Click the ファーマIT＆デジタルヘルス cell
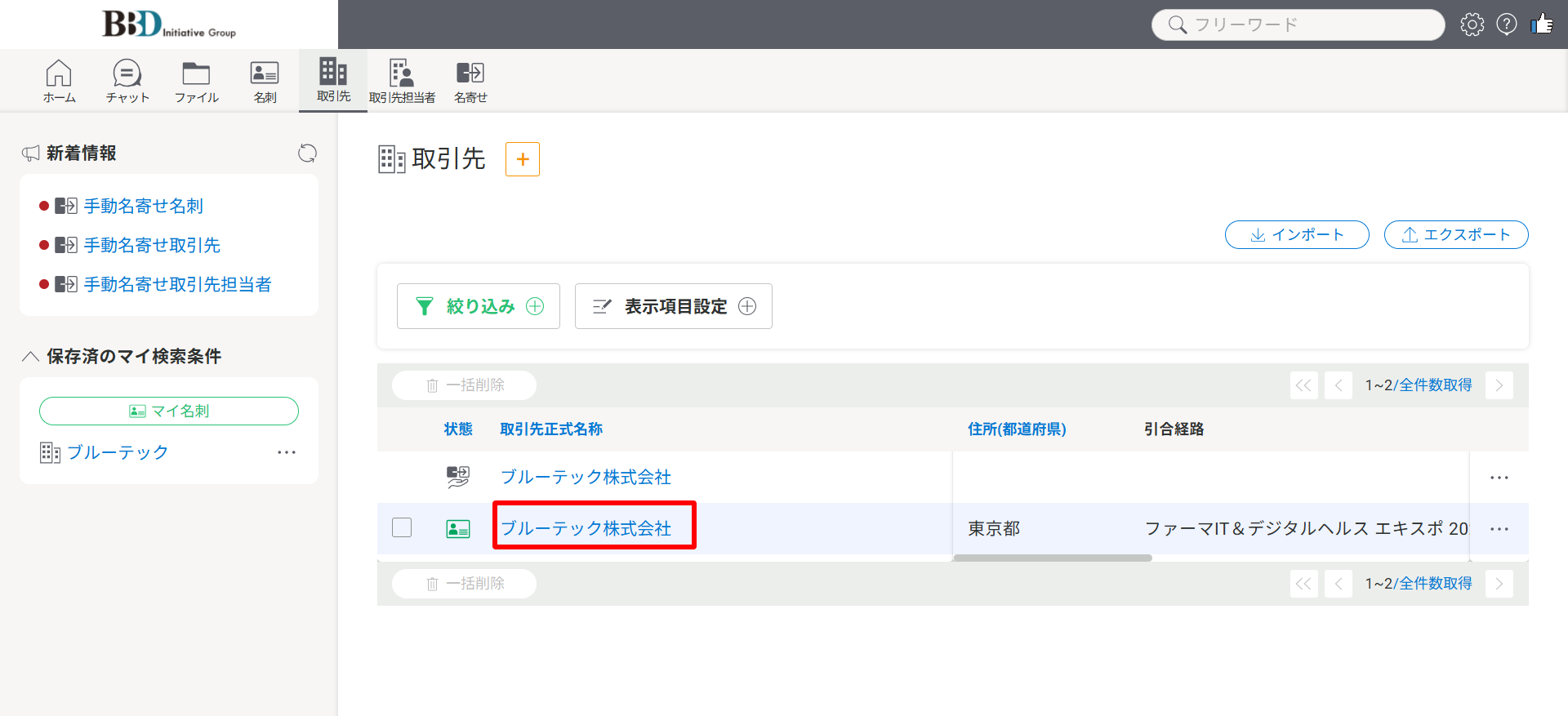The image size is (1568, 716). (1307, 529)
